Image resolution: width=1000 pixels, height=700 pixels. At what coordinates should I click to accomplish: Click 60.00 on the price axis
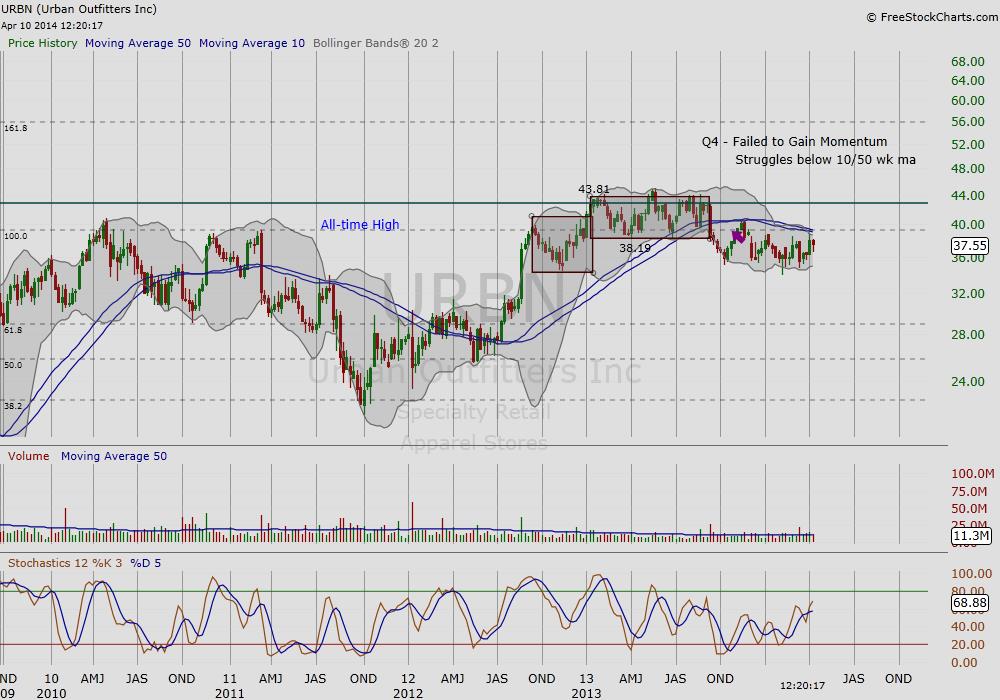point(967,100)
